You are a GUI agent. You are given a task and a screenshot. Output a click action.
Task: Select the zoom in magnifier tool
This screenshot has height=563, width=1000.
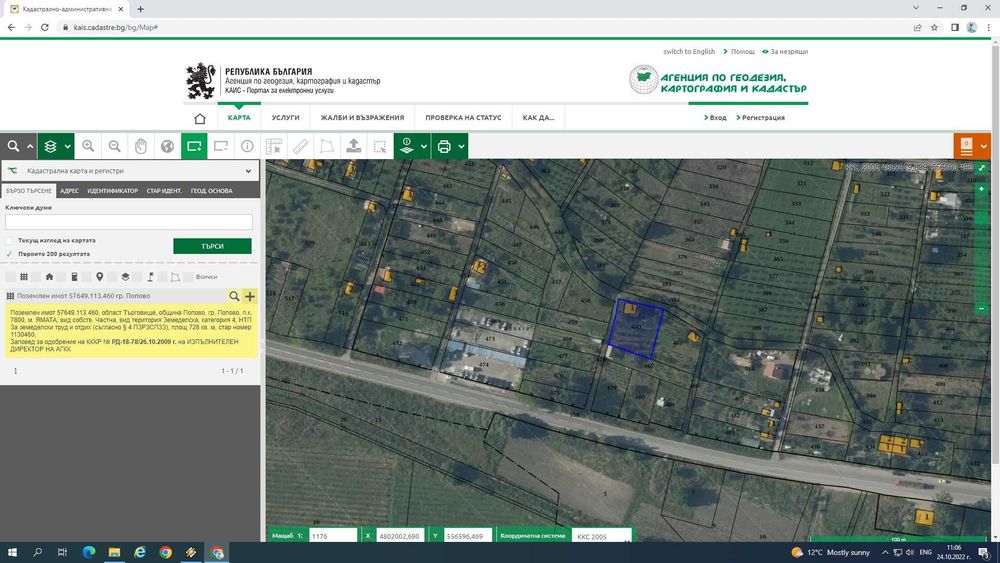pos(88,146)
